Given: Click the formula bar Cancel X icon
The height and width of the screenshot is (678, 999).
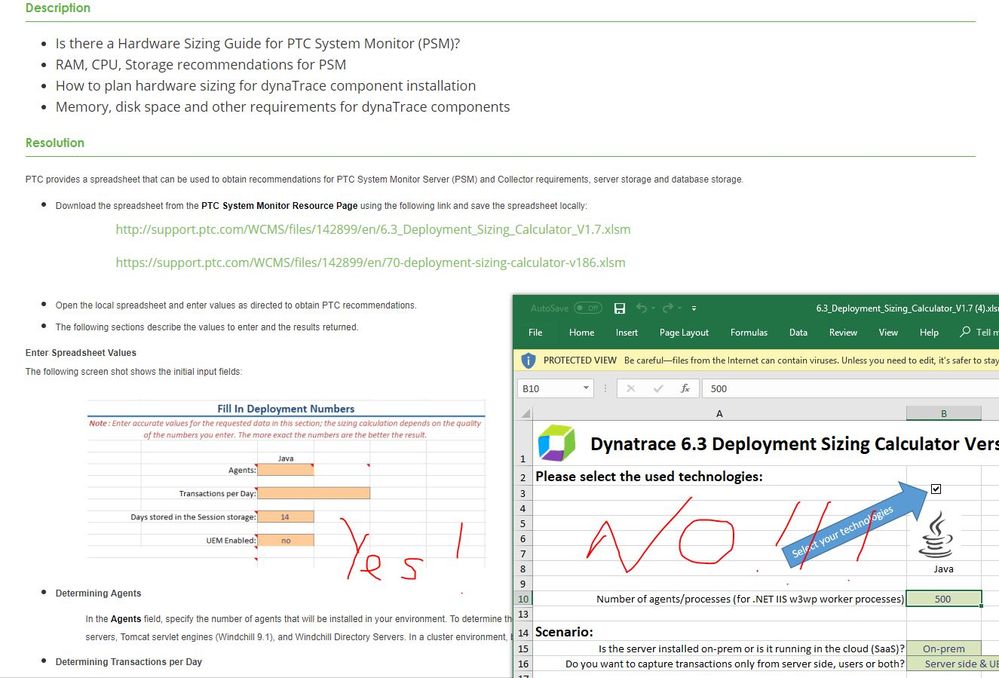Looking at the screenshot, I should pyautogui.click(x=630, y=388).
